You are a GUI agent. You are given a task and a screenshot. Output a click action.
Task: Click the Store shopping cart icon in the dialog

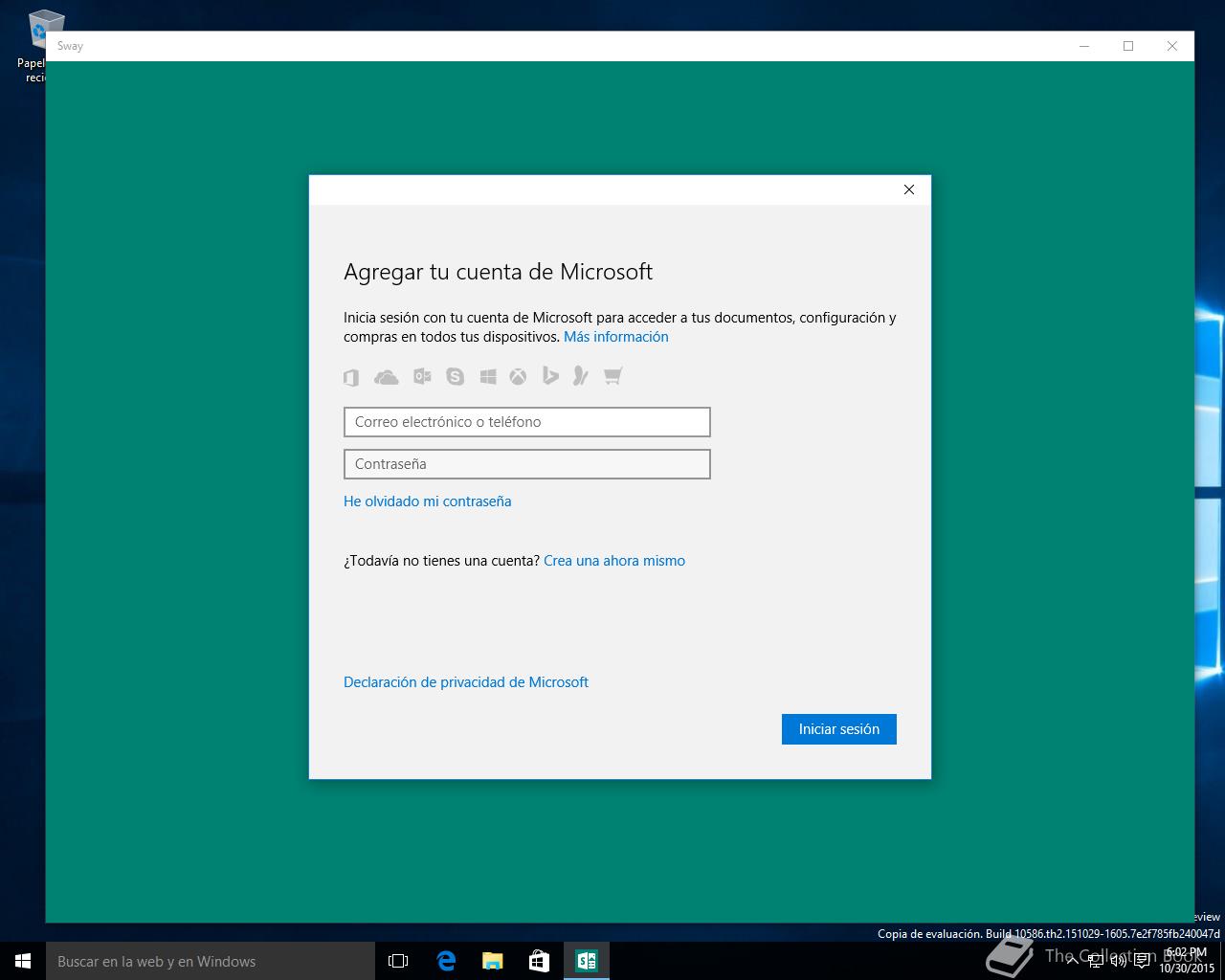coord(613,375)
